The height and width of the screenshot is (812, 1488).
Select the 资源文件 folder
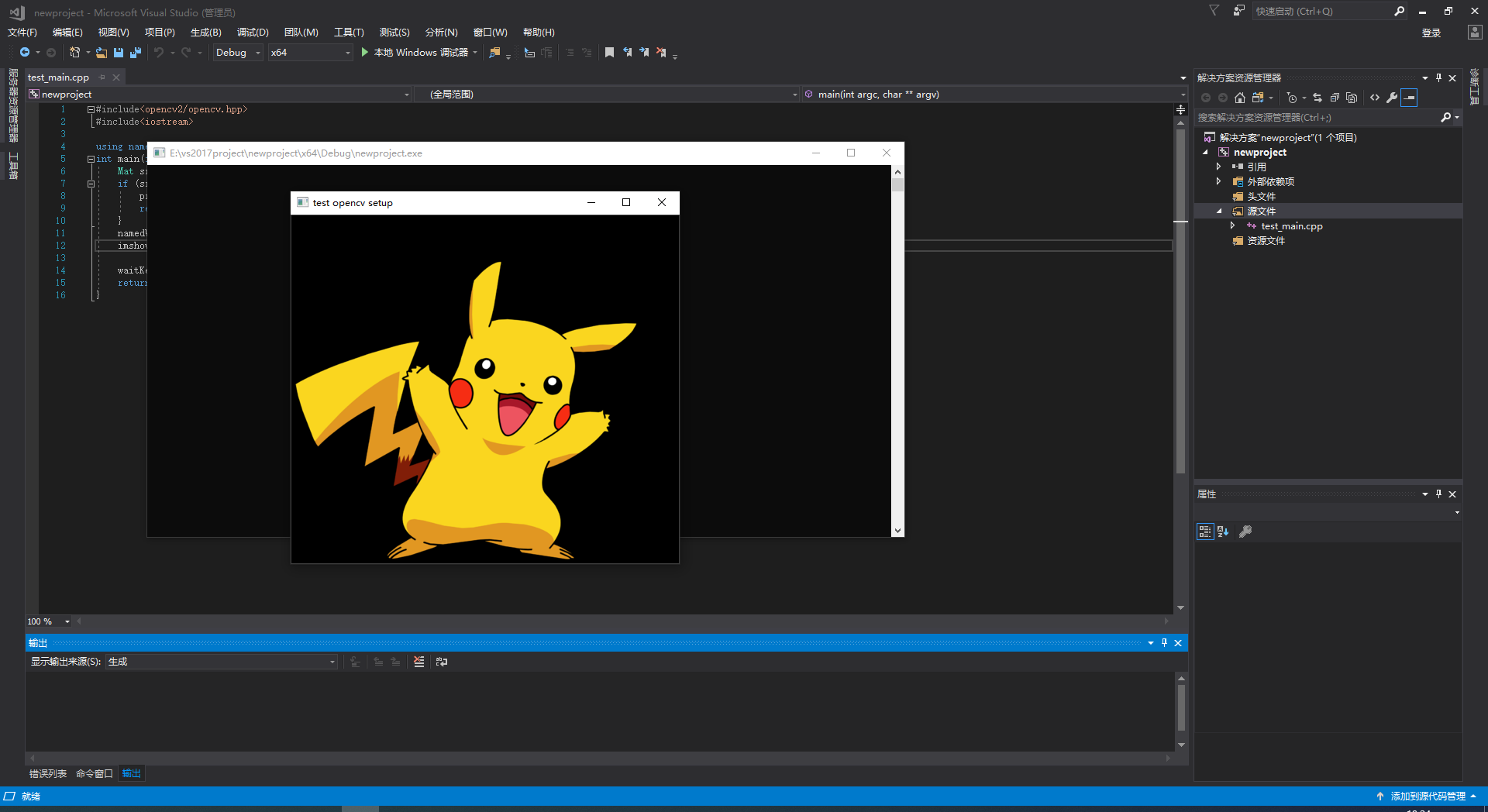(x=1266, y=240)
